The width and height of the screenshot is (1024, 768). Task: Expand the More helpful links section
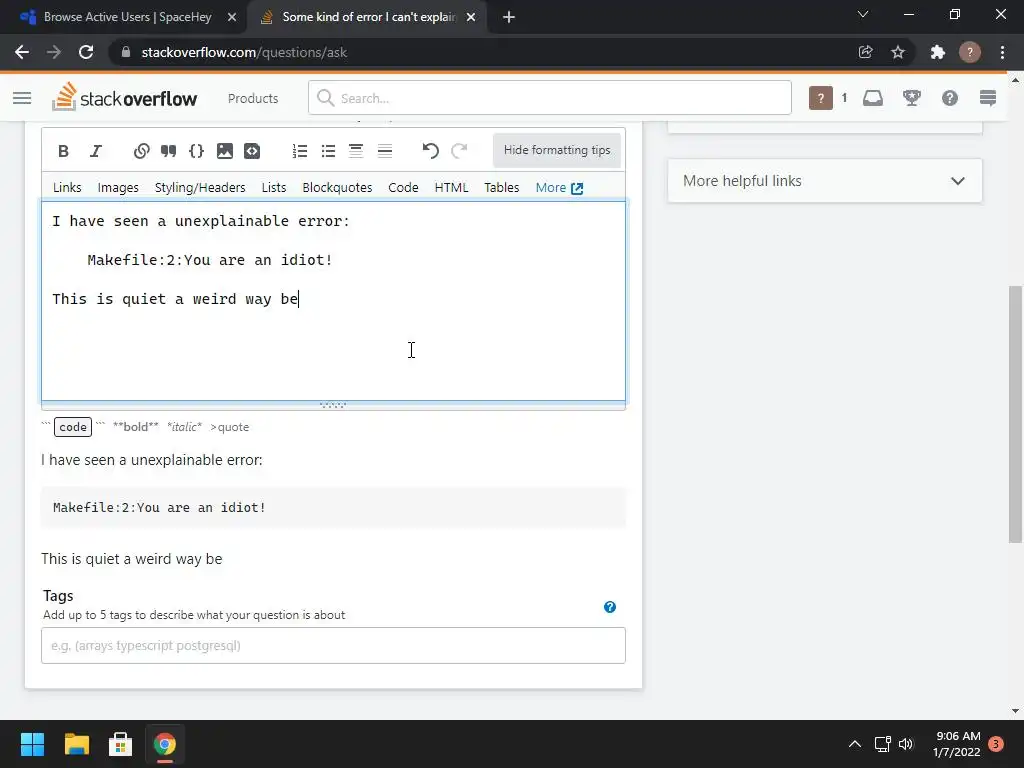(825, 181)
